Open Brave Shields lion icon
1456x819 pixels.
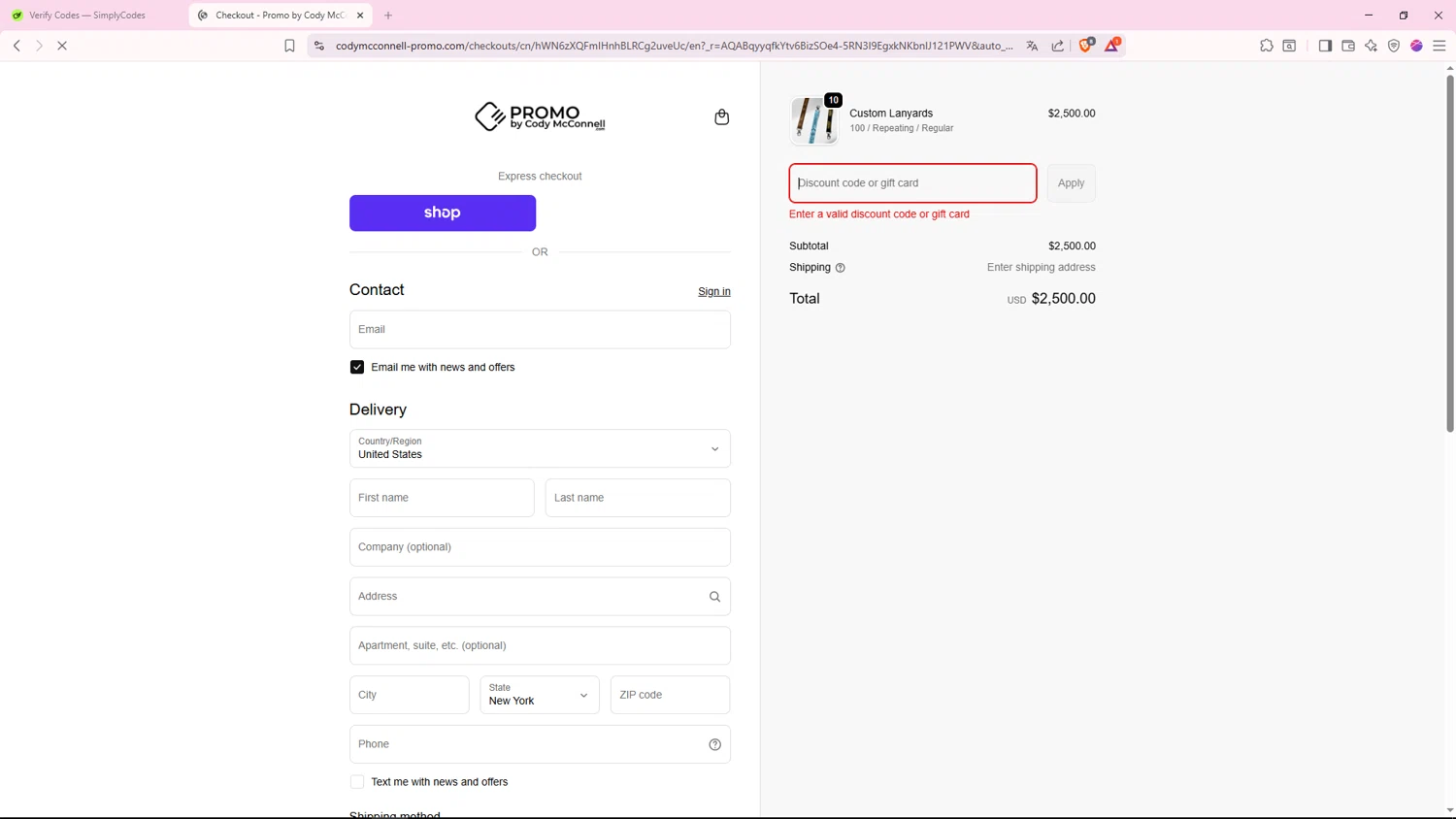click(x=1086, y=45)
